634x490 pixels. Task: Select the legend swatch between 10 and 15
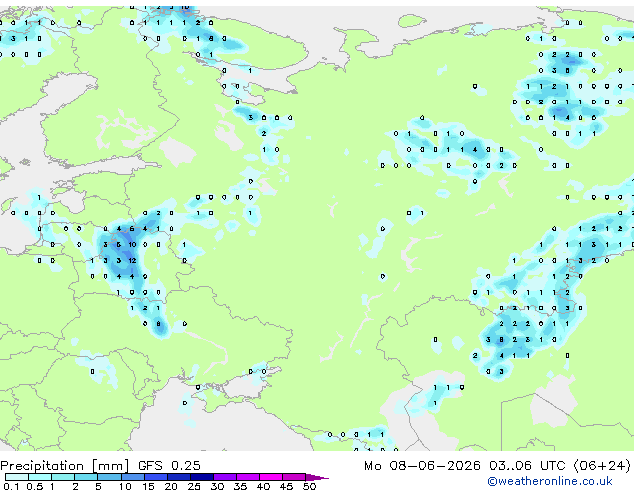[x=132, y=477]
